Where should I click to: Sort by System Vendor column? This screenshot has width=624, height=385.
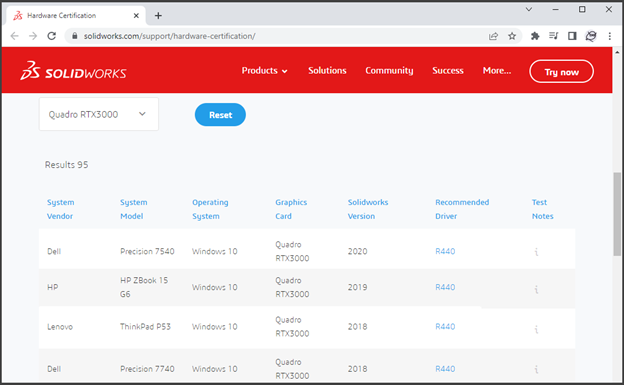pos(60,209)
